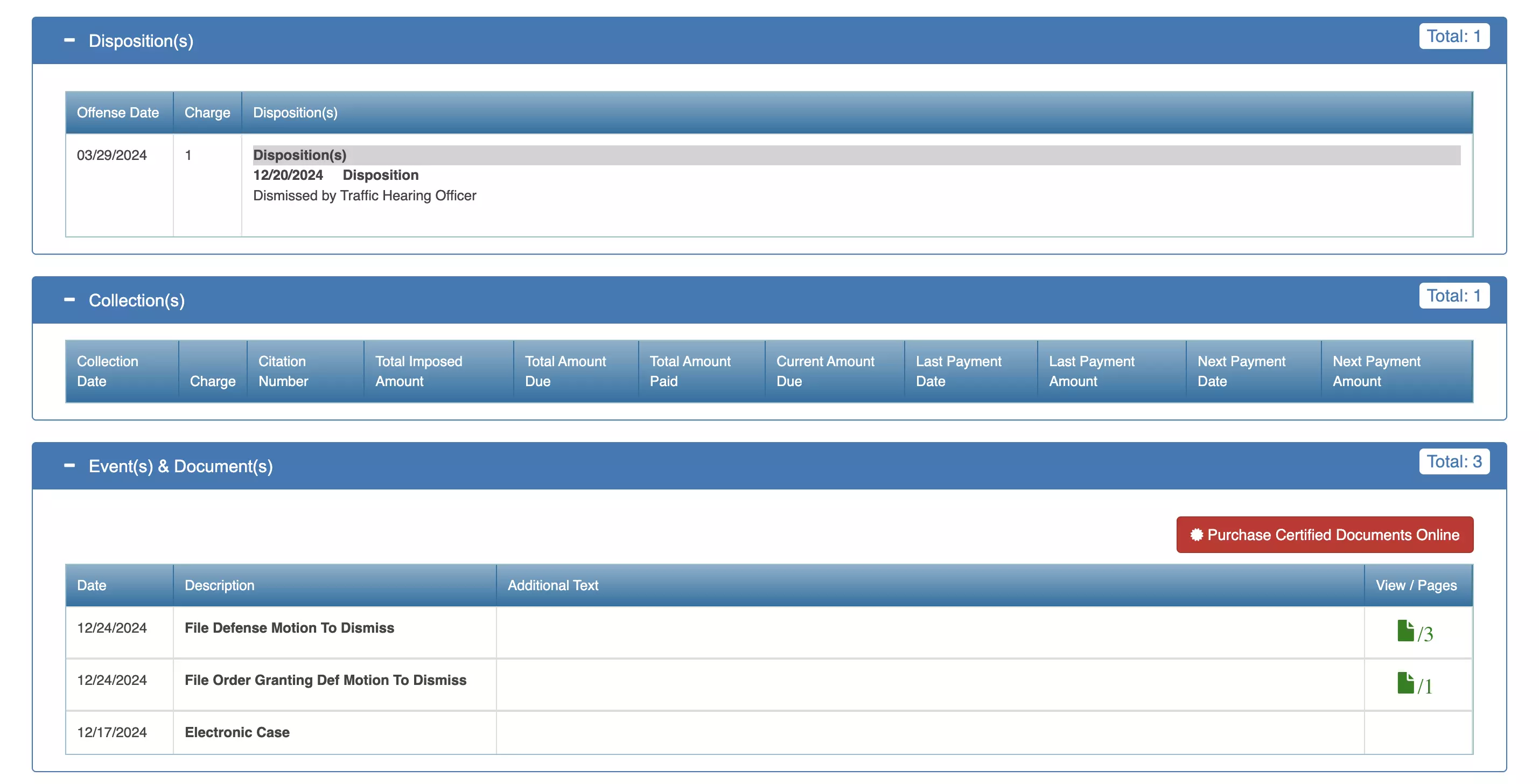Click the Disposition(s) section title

tap(141, 40)
